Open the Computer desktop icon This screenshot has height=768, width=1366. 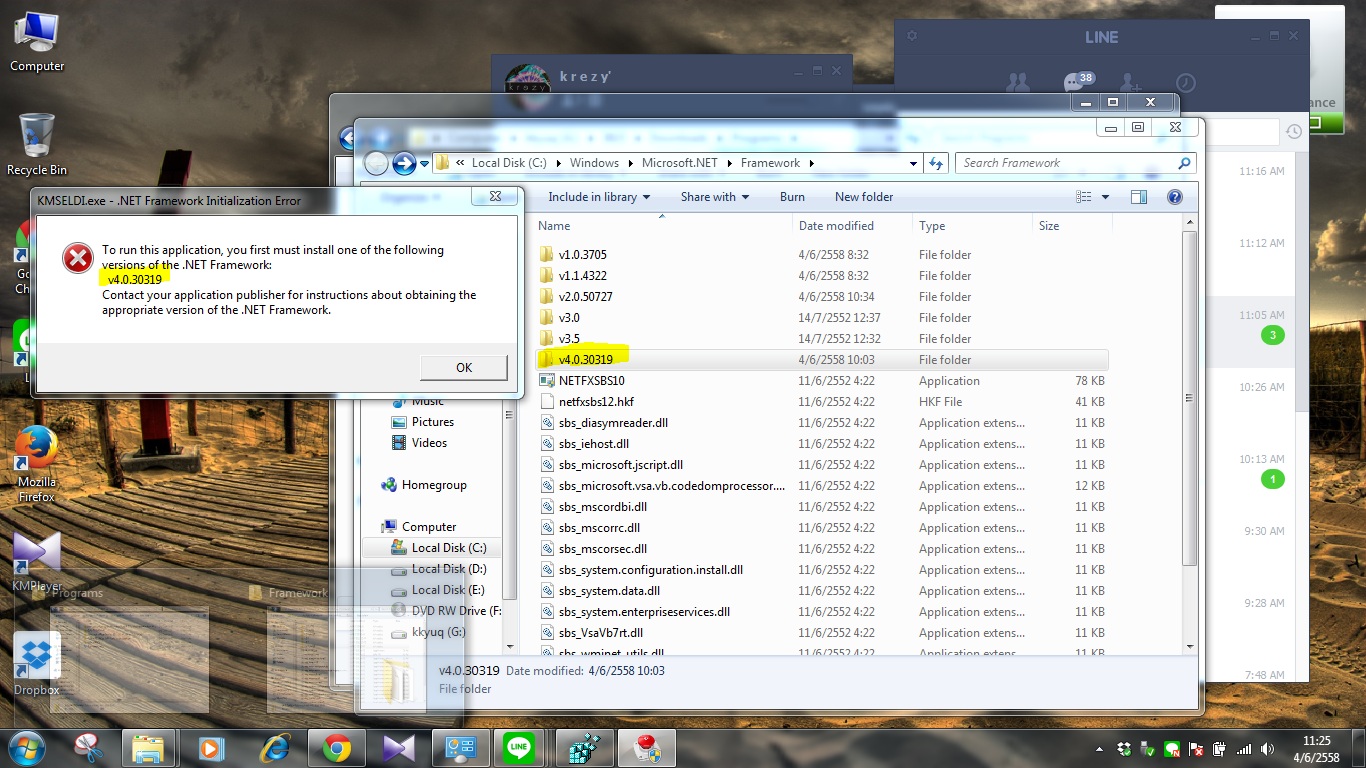click(37, 42)
